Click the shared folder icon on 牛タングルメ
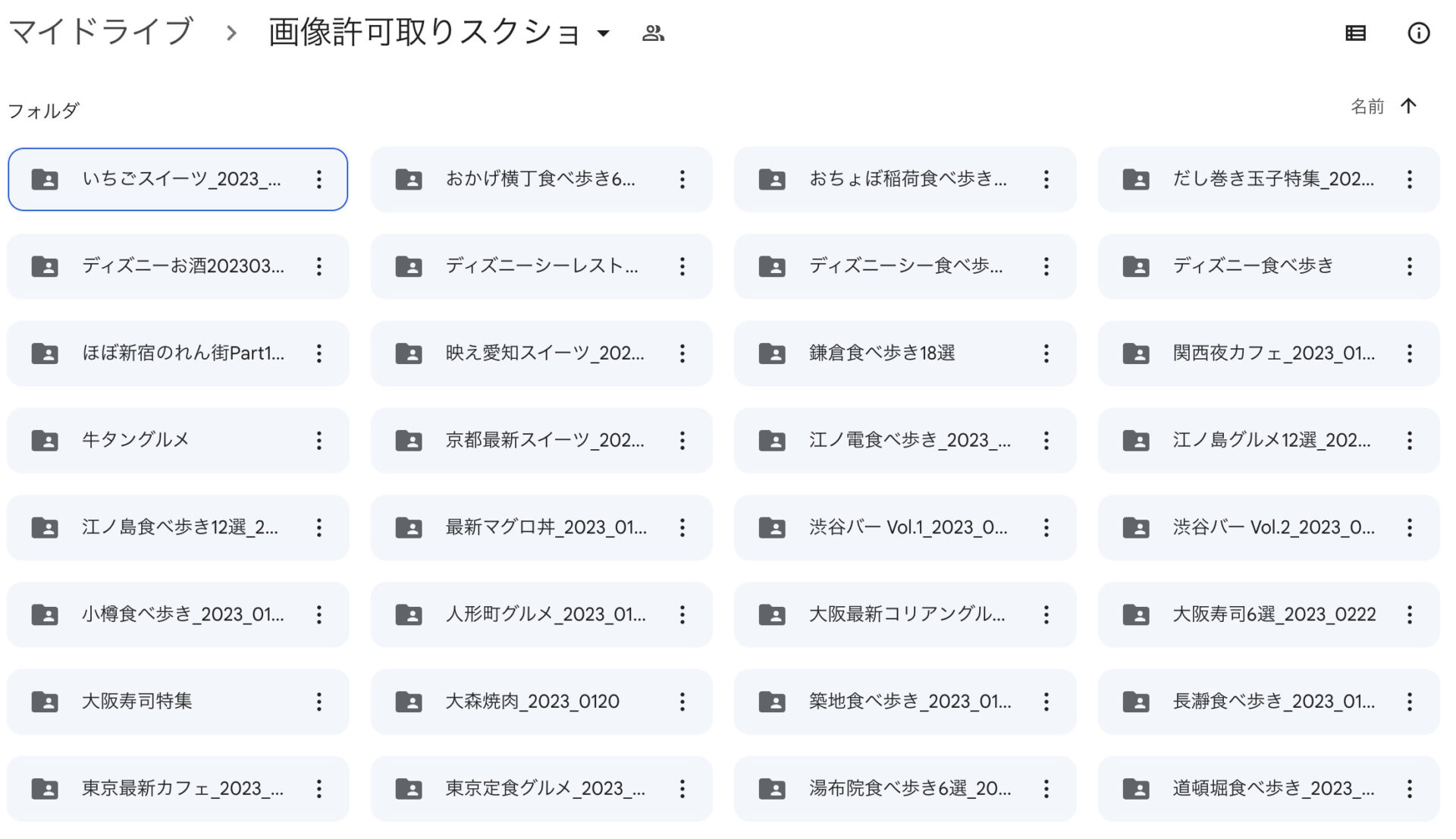This screenshot has height=839, width=1456. pos(45,440)
